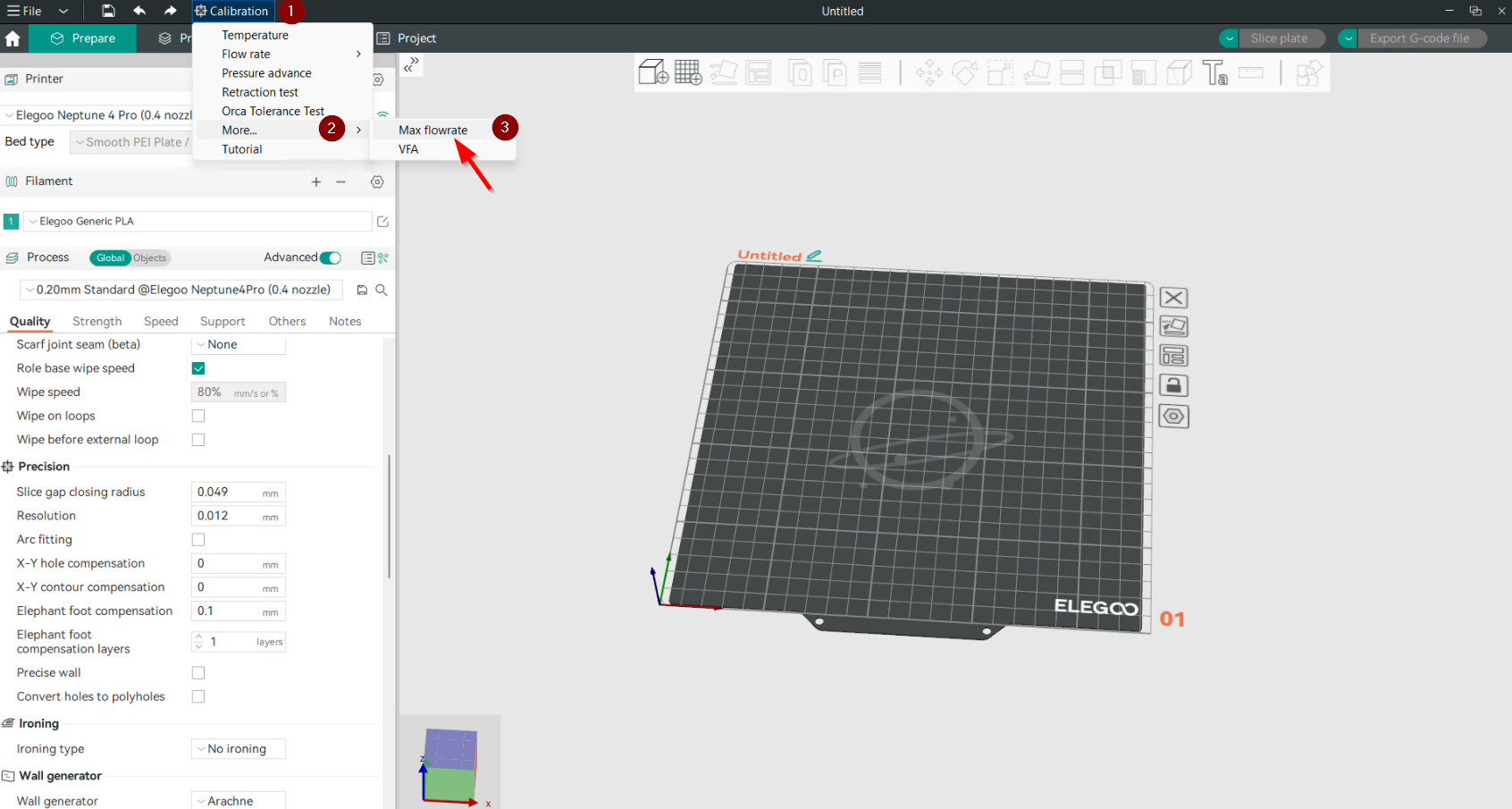
Task: Select the Rotate tool
Action: click(x=965, y=72)
